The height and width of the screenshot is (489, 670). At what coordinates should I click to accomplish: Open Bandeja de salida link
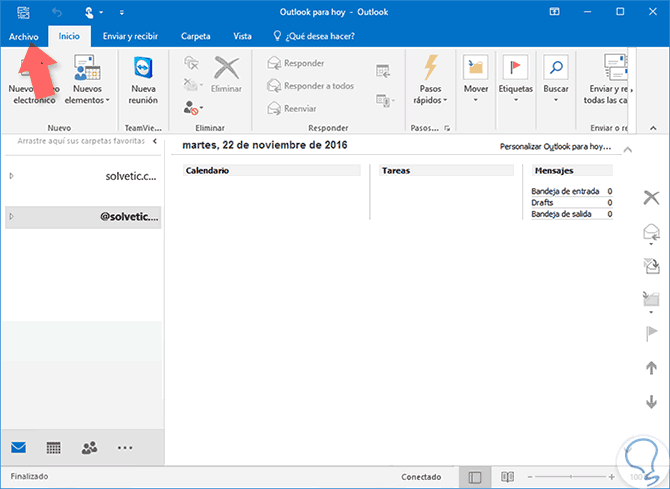coord(561,214)
